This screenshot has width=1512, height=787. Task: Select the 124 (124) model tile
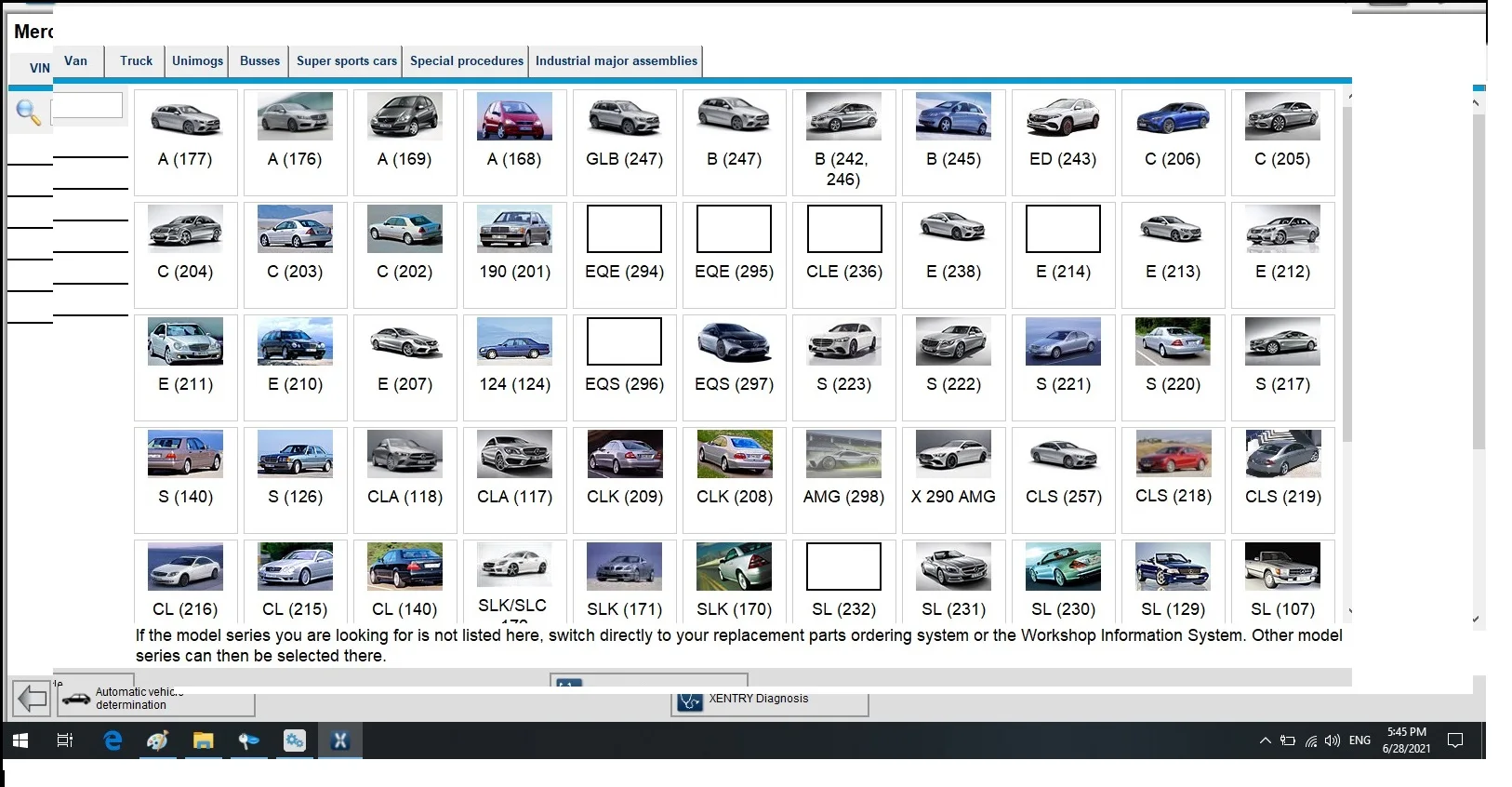[x=515, y=367]
